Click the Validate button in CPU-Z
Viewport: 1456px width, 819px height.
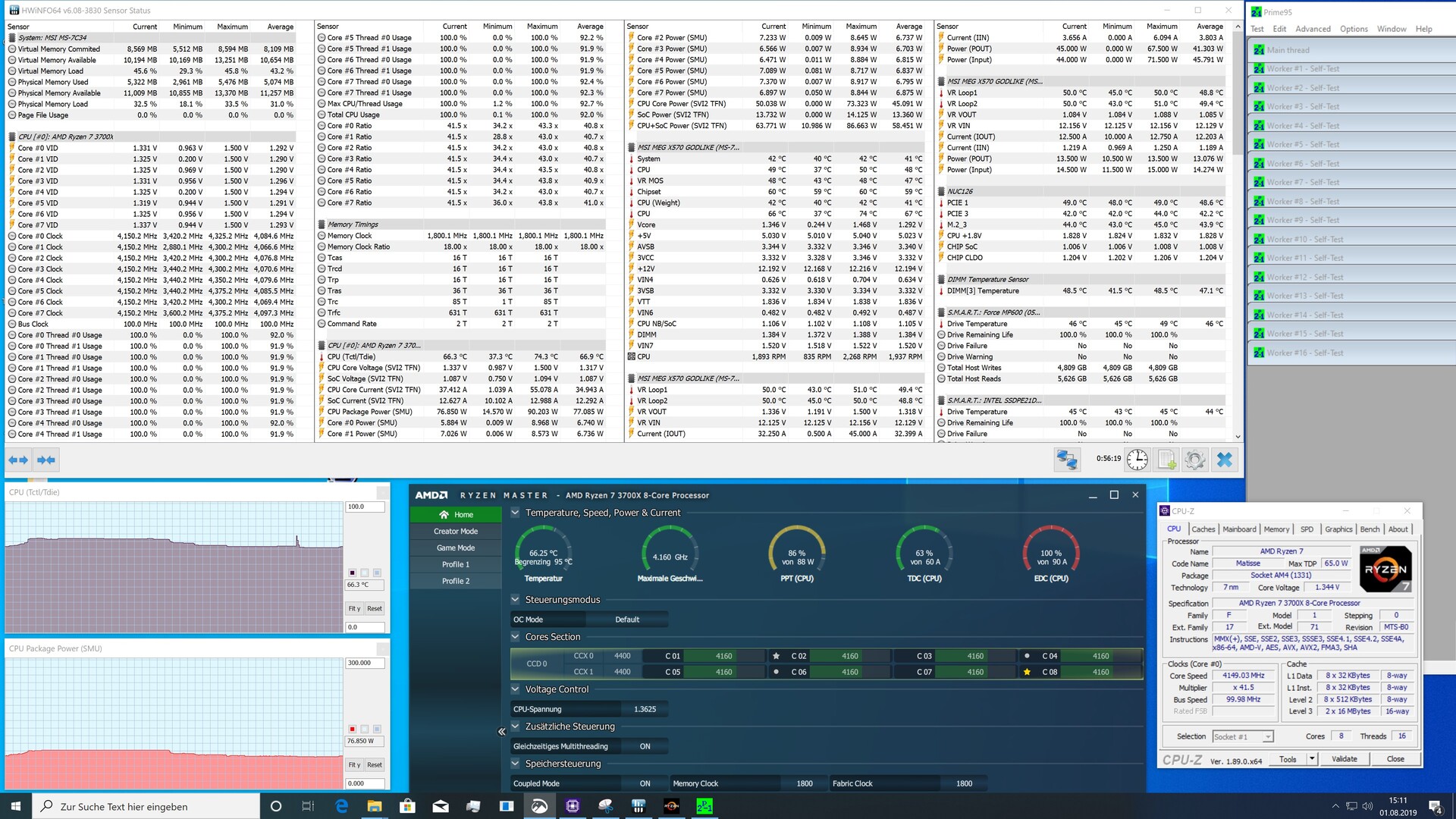pos(1344,759)
